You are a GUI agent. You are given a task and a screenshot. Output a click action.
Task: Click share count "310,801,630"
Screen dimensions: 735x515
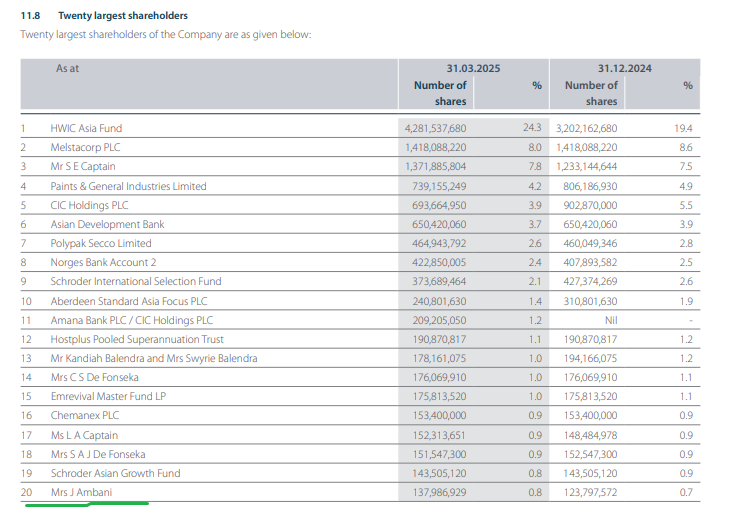pyautogui.click(x=590, y=302)
